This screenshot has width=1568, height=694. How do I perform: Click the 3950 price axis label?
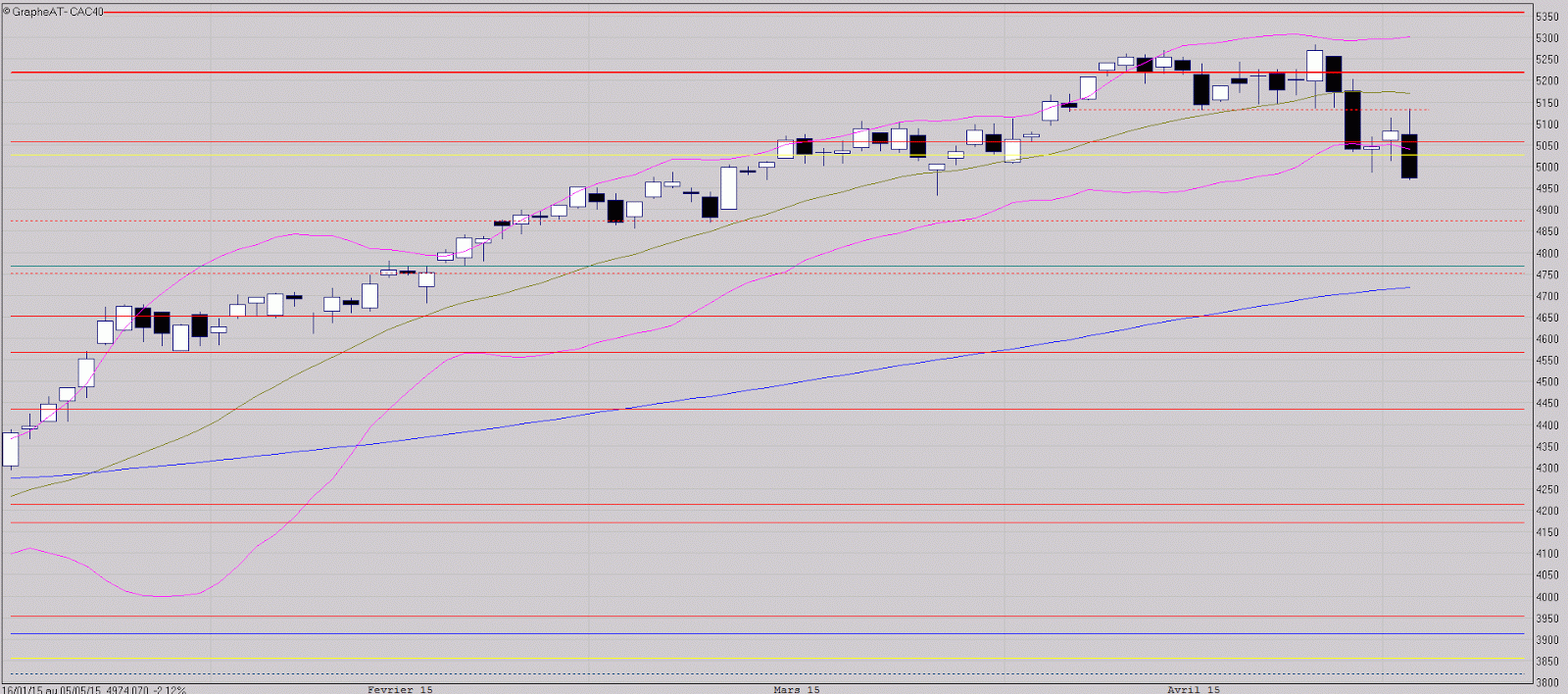point(1547,619)
